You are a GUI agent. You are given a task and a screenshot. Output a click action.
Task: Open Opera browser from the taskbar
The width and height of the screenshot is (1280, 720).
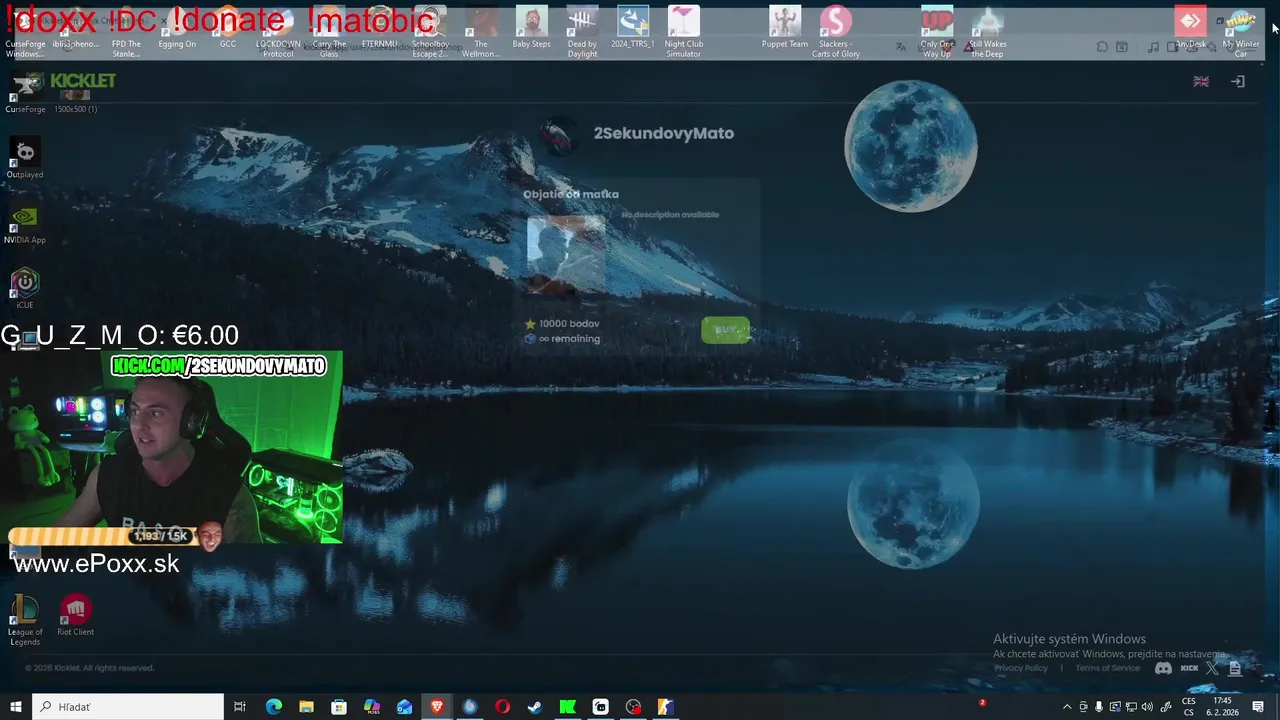pos(502,707)
